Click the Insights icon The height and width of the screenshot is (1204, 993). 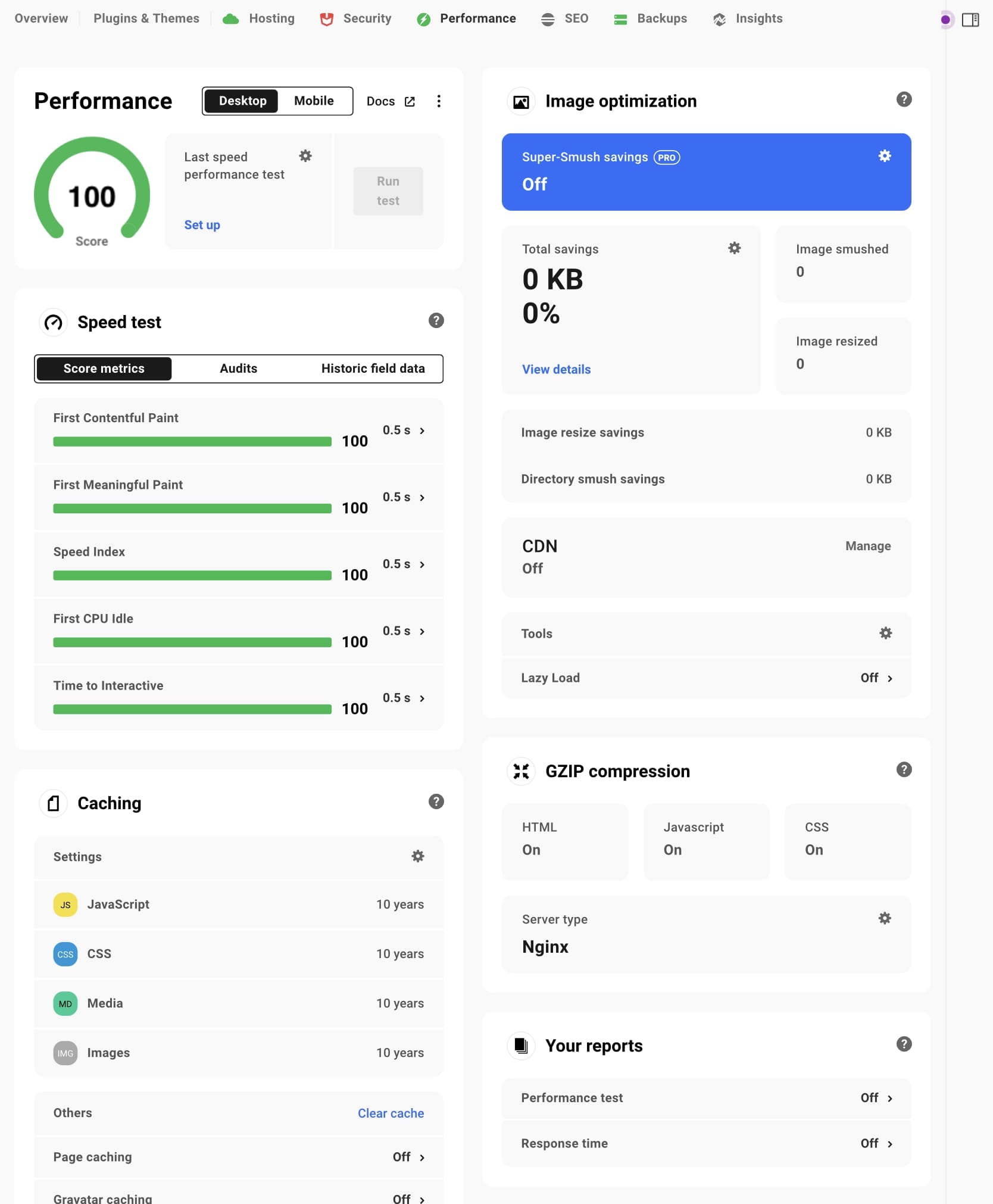coord(719,19)
